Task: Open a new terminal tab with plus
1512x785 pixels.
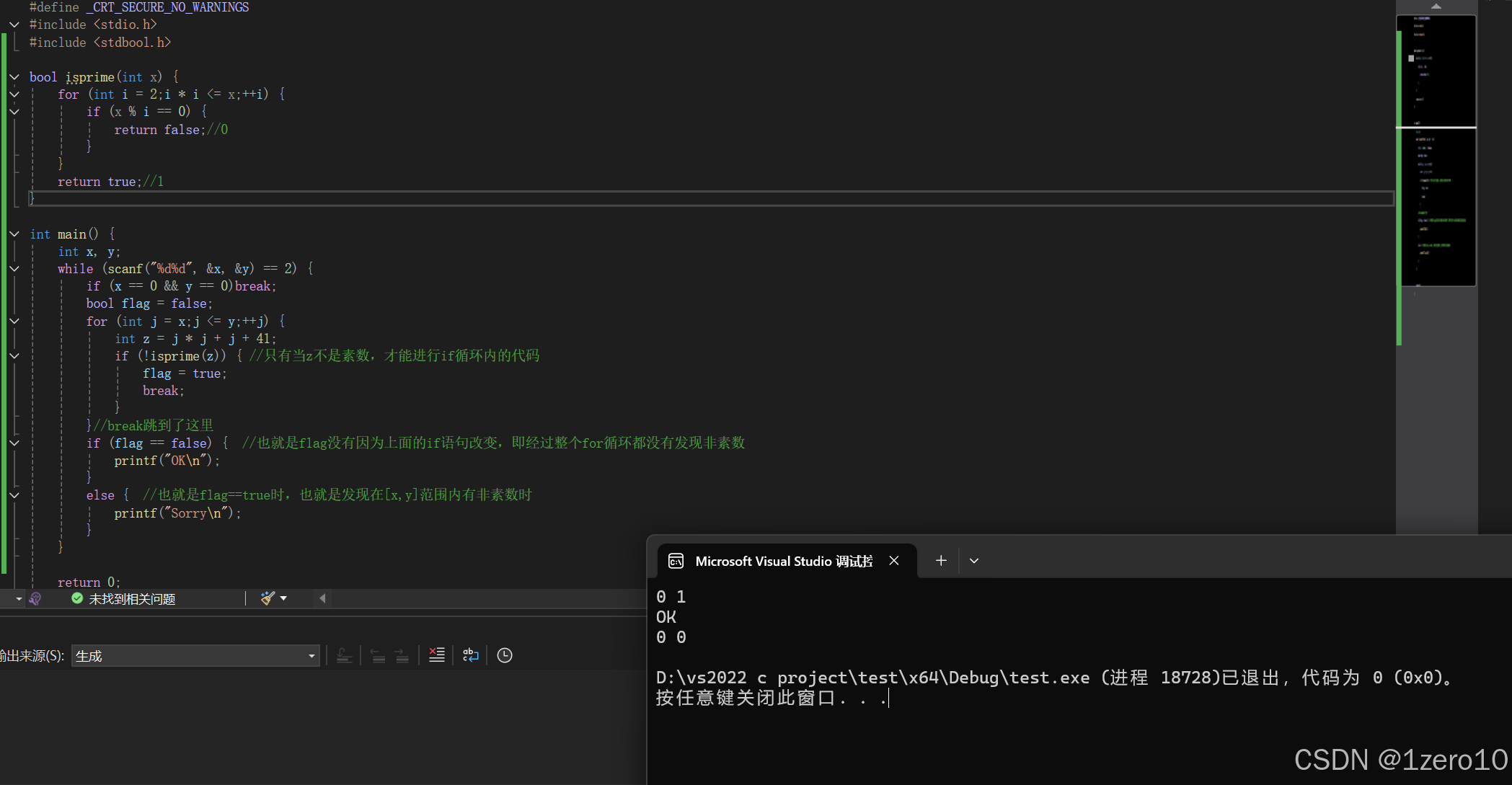Action: 941,561
